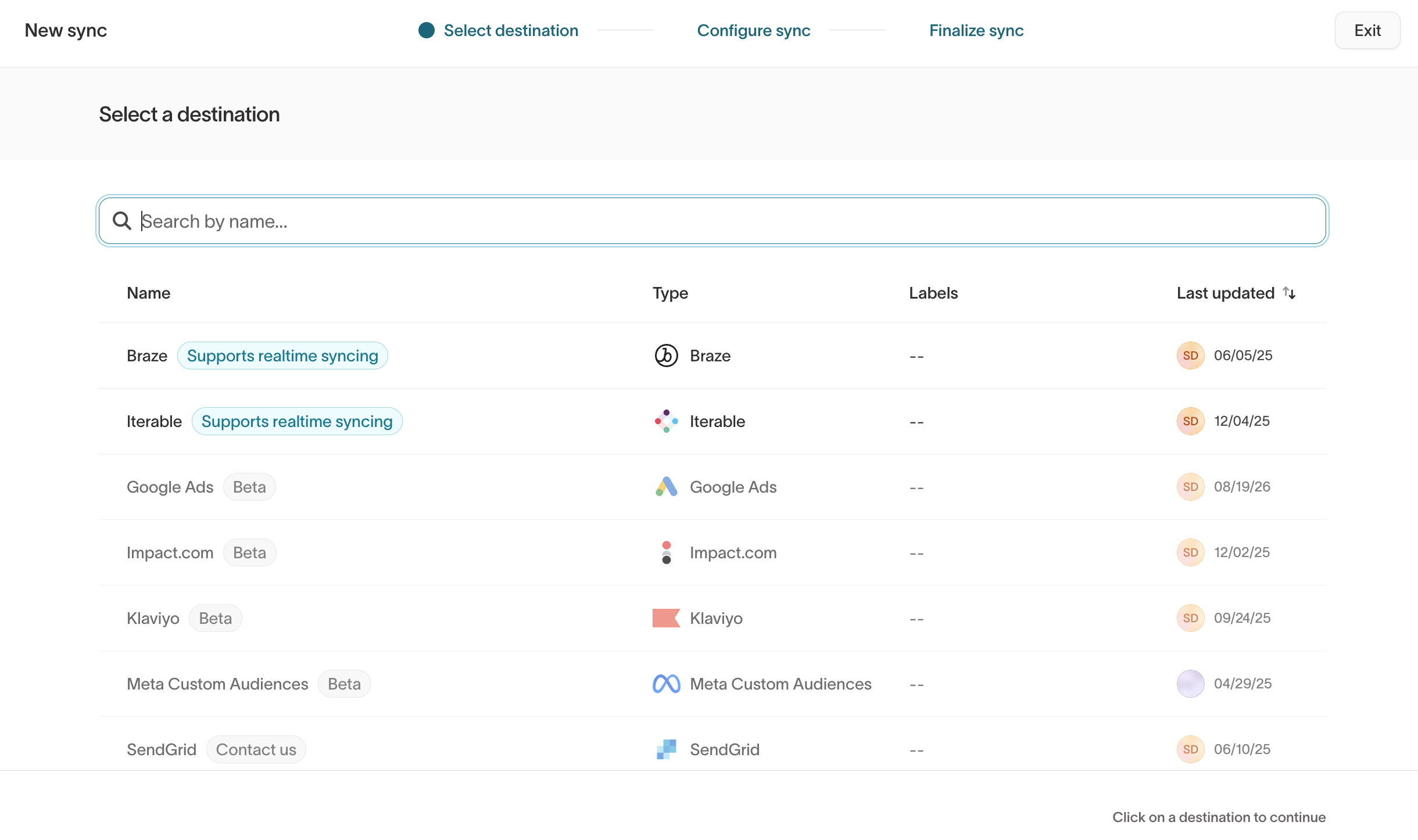Click the Iterable logo icon

tap(666, 421)
